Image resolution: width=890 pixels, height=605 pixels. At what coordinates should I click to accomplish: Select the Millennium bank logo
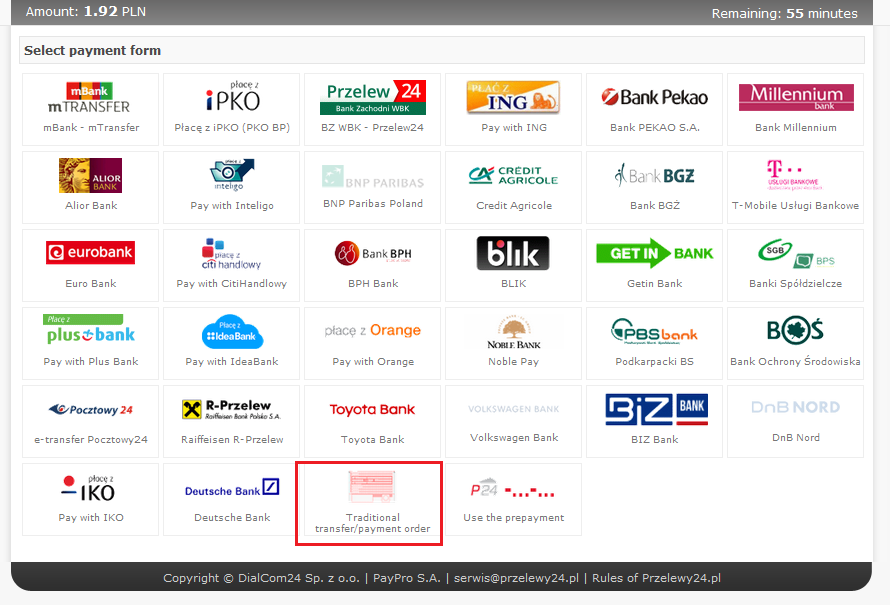tap(796, 97)
